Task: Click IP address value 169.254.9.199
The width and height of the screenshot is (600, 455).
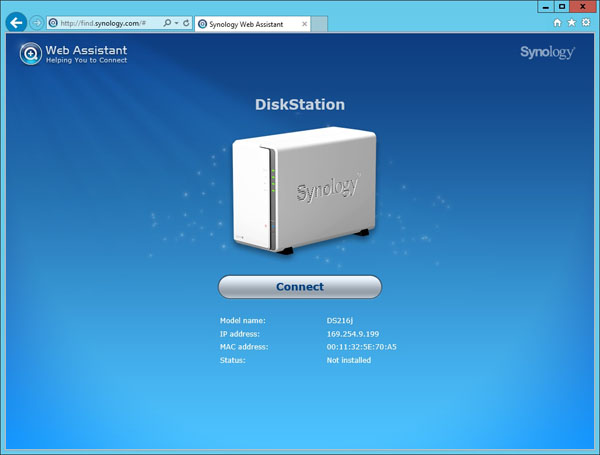Action: [353, 334]
